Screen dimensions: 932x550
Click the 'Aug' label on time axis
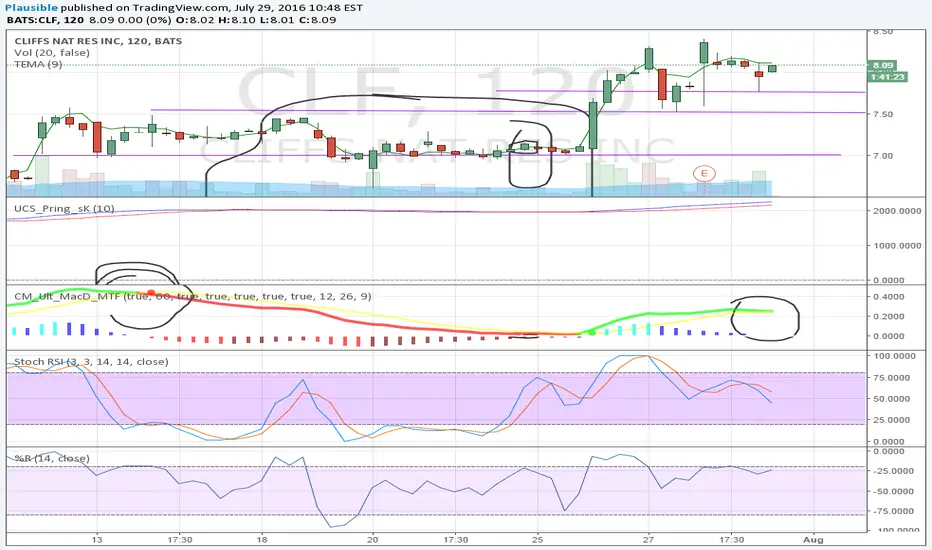coord(813,540)
